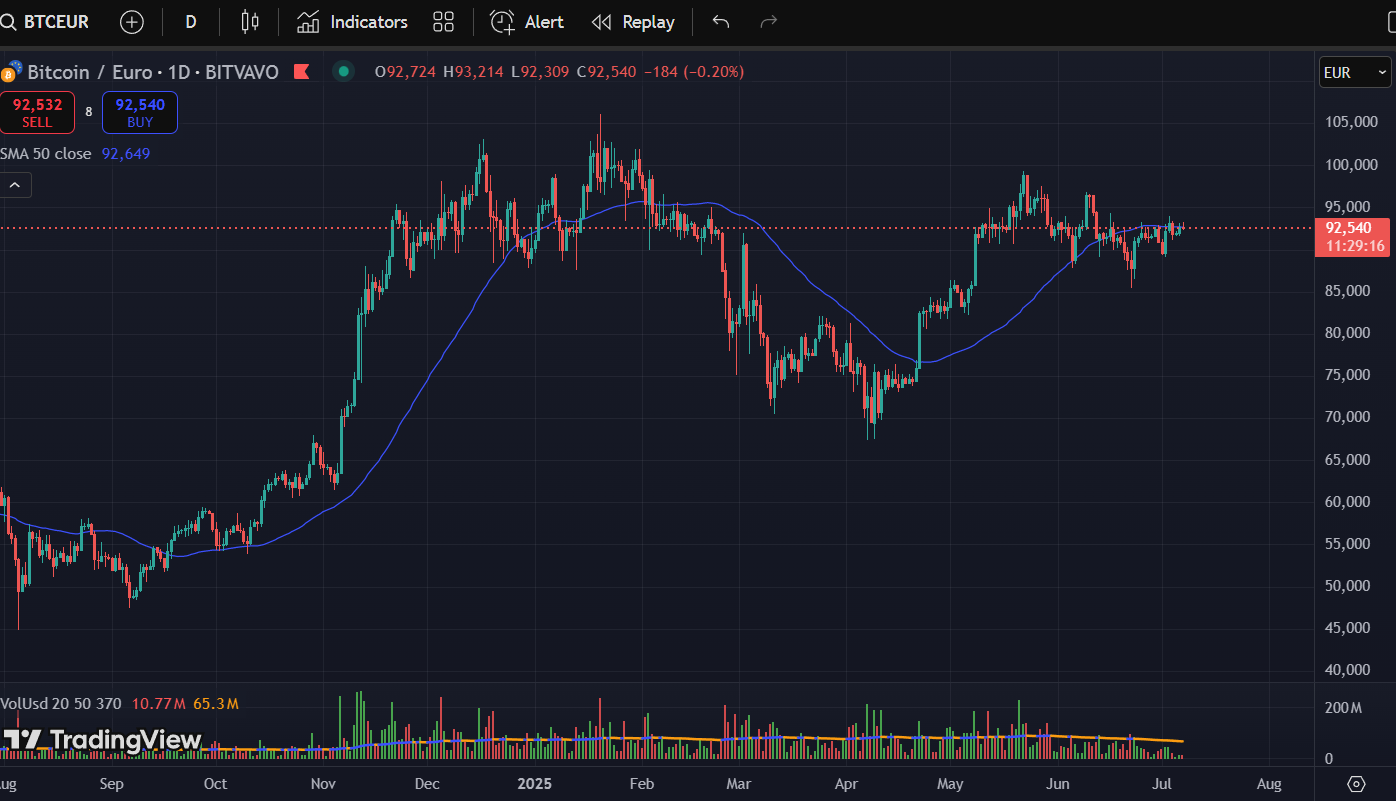Click the close value C92,540
Viewport: 1396px width, 801px height.
606,72
